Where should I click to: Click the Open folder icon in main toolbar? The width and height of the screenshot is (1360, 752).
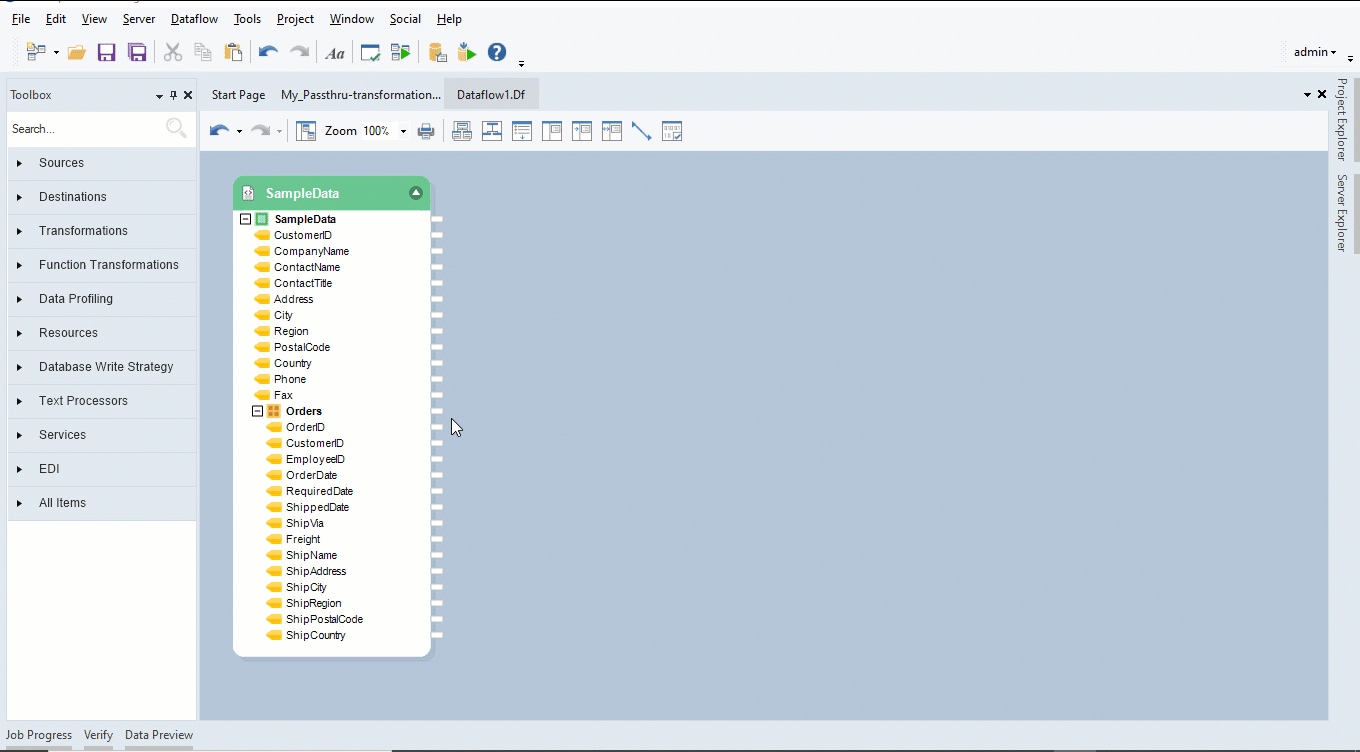77,53
